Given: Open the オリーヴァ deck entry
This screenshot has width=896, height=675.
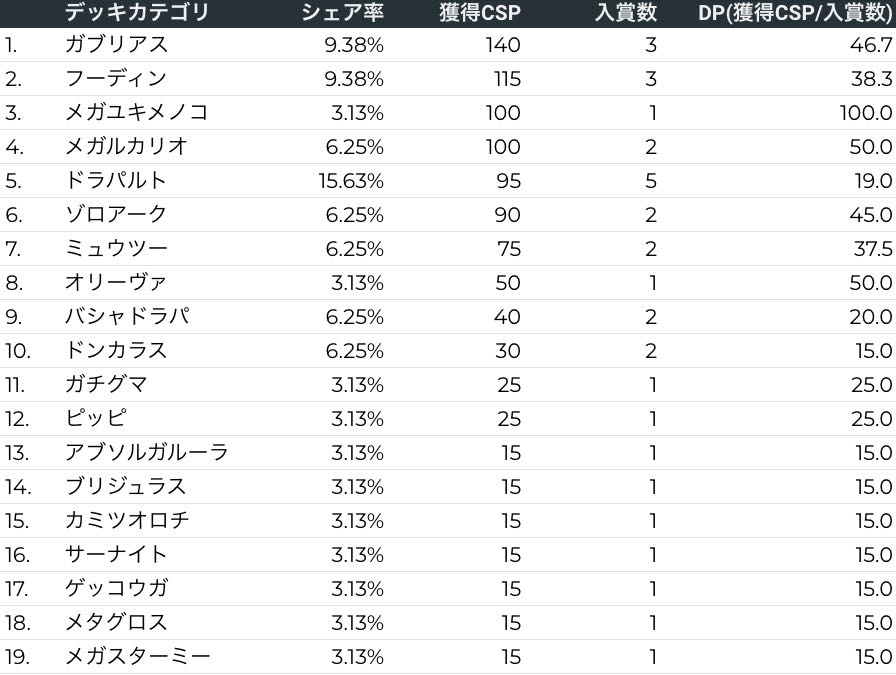Looking at the screenshot, I should click(x=115, y=283).
